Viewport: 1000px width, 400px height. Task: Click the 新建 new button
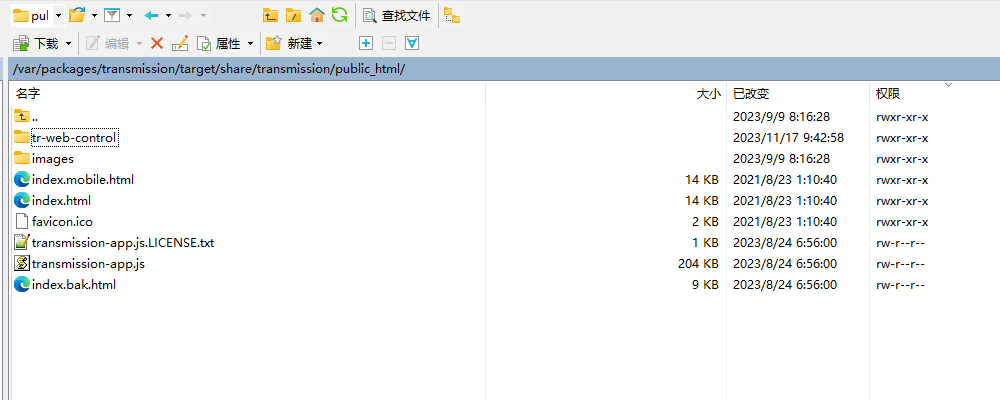(289, 43)
